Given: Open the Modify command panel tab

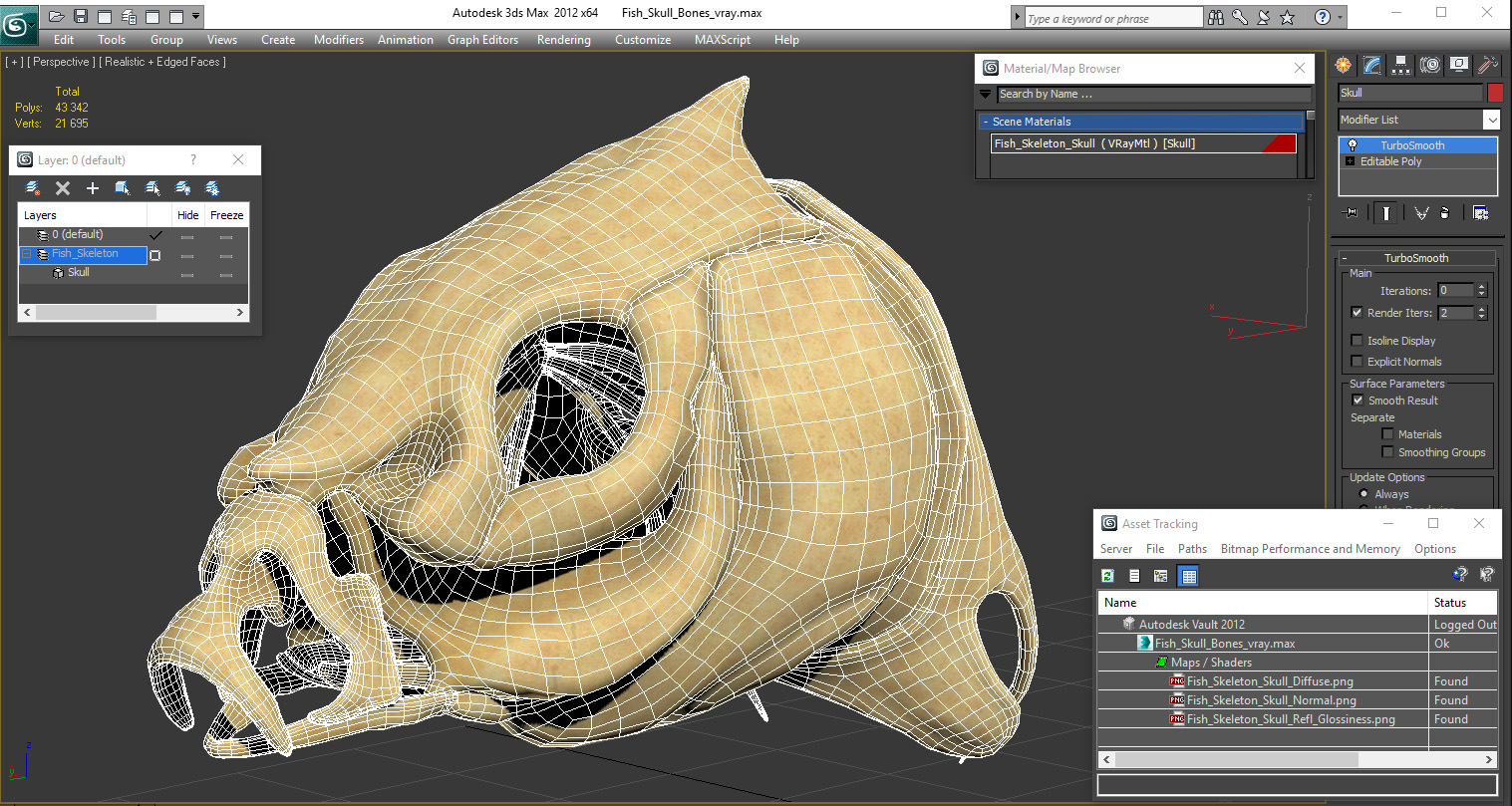Looking at the screenshot, I should [1372, 66].
